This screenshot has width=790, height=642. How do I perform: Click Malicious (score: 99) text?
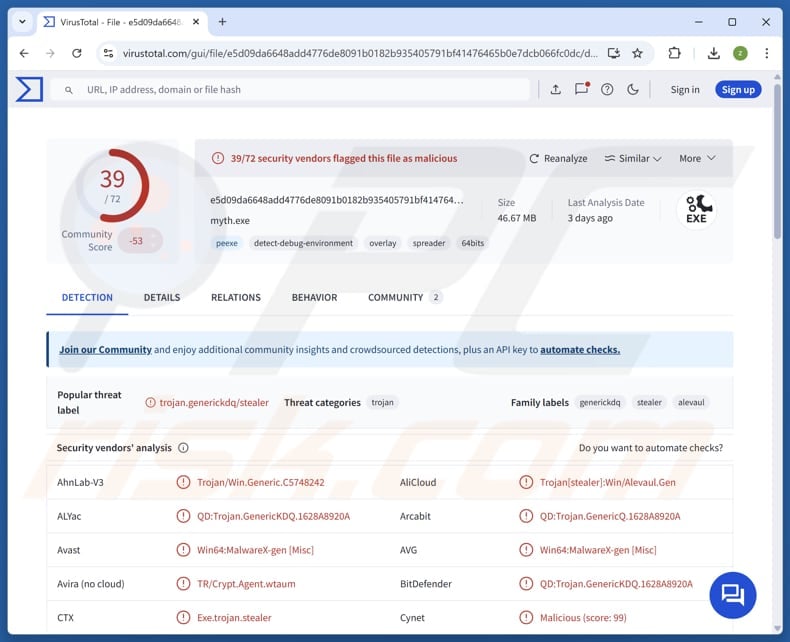[583, 618]
